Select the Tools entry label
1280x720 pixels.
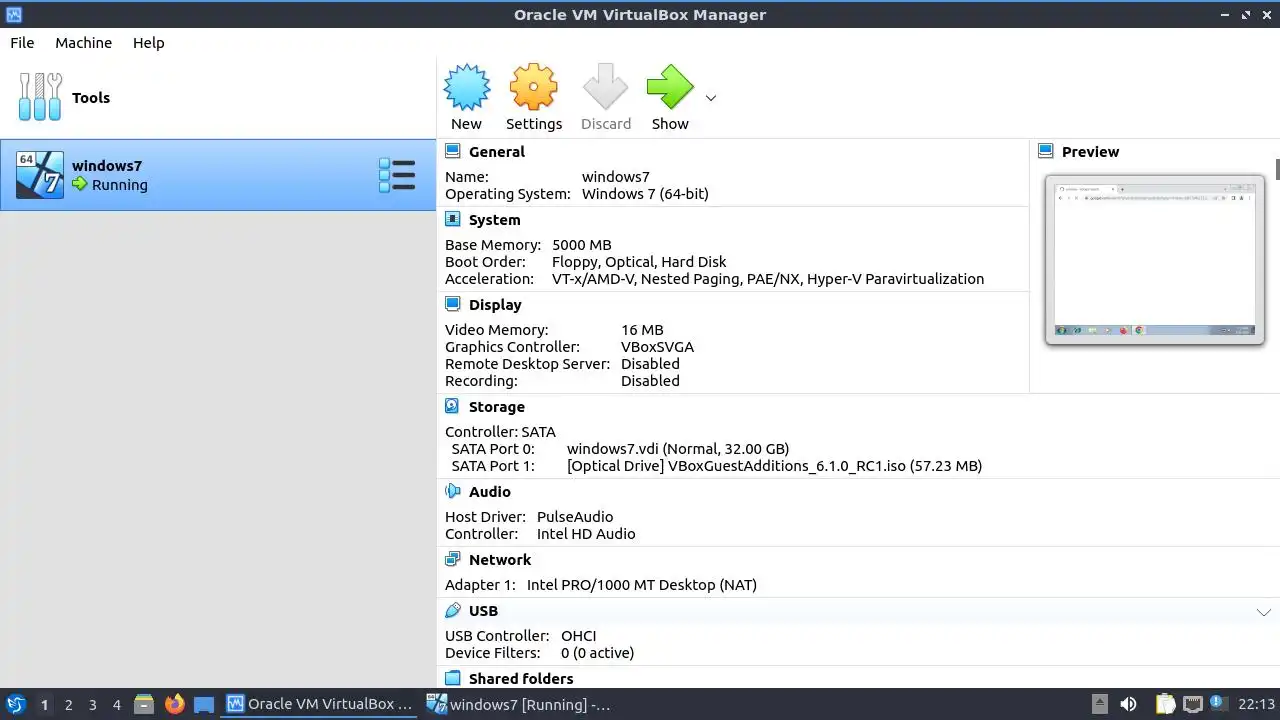91,98
